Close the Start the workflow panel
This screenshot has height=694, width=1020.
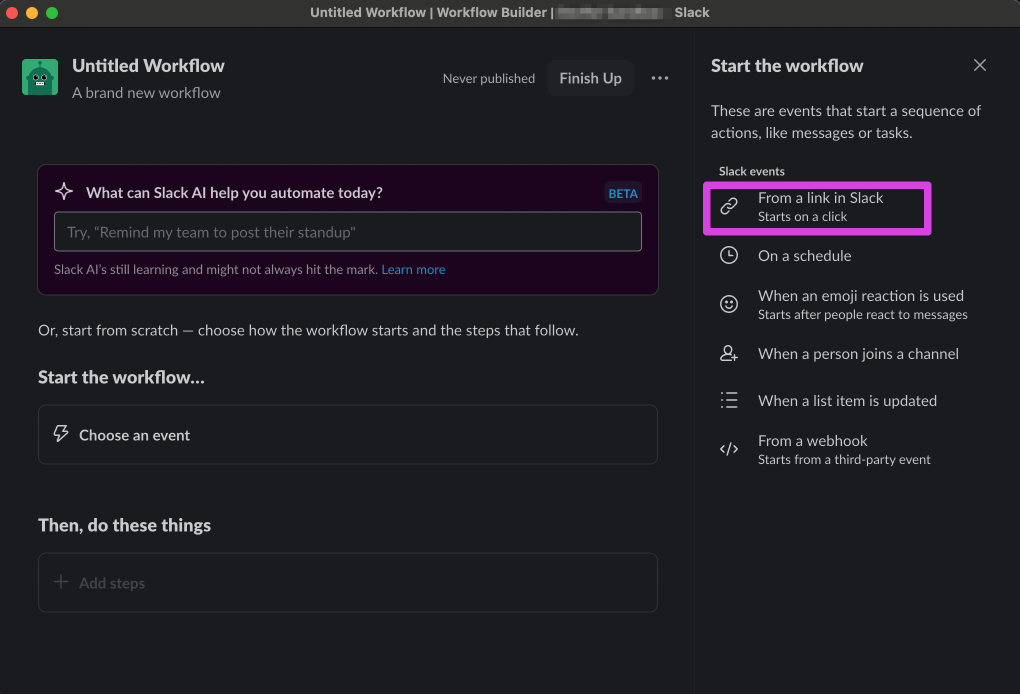pos(980,64)
